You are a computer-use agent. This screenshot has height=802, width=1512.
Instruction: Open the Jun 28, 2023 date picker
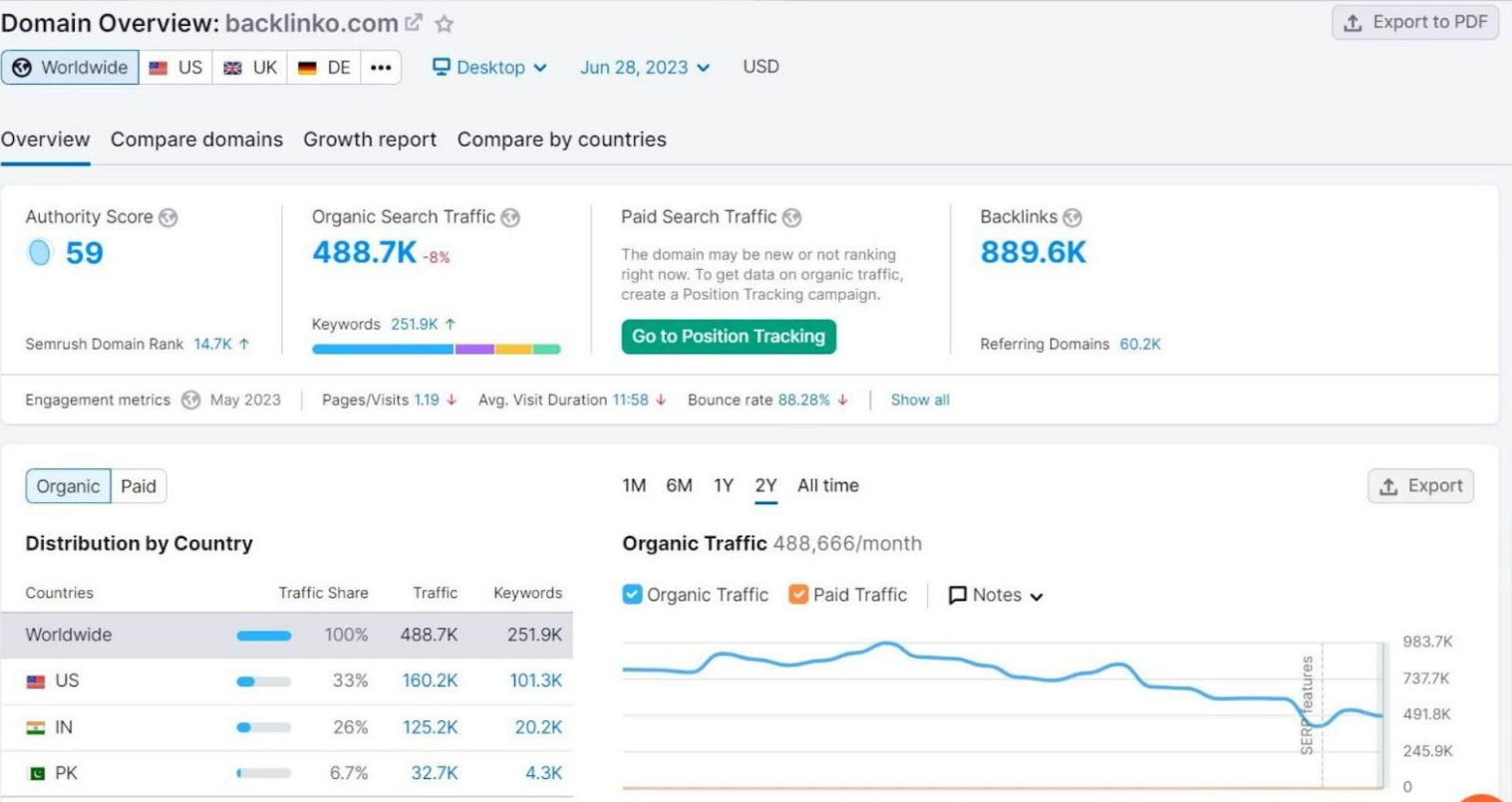[x=645, y=67]
